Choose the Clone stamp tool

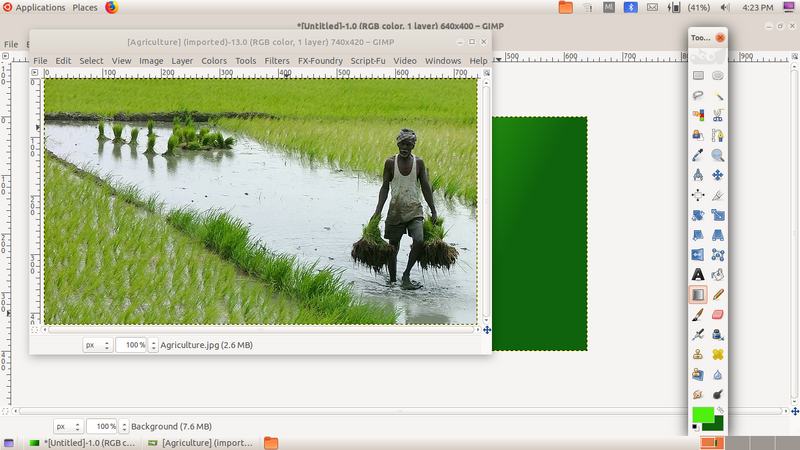point(698,354)
